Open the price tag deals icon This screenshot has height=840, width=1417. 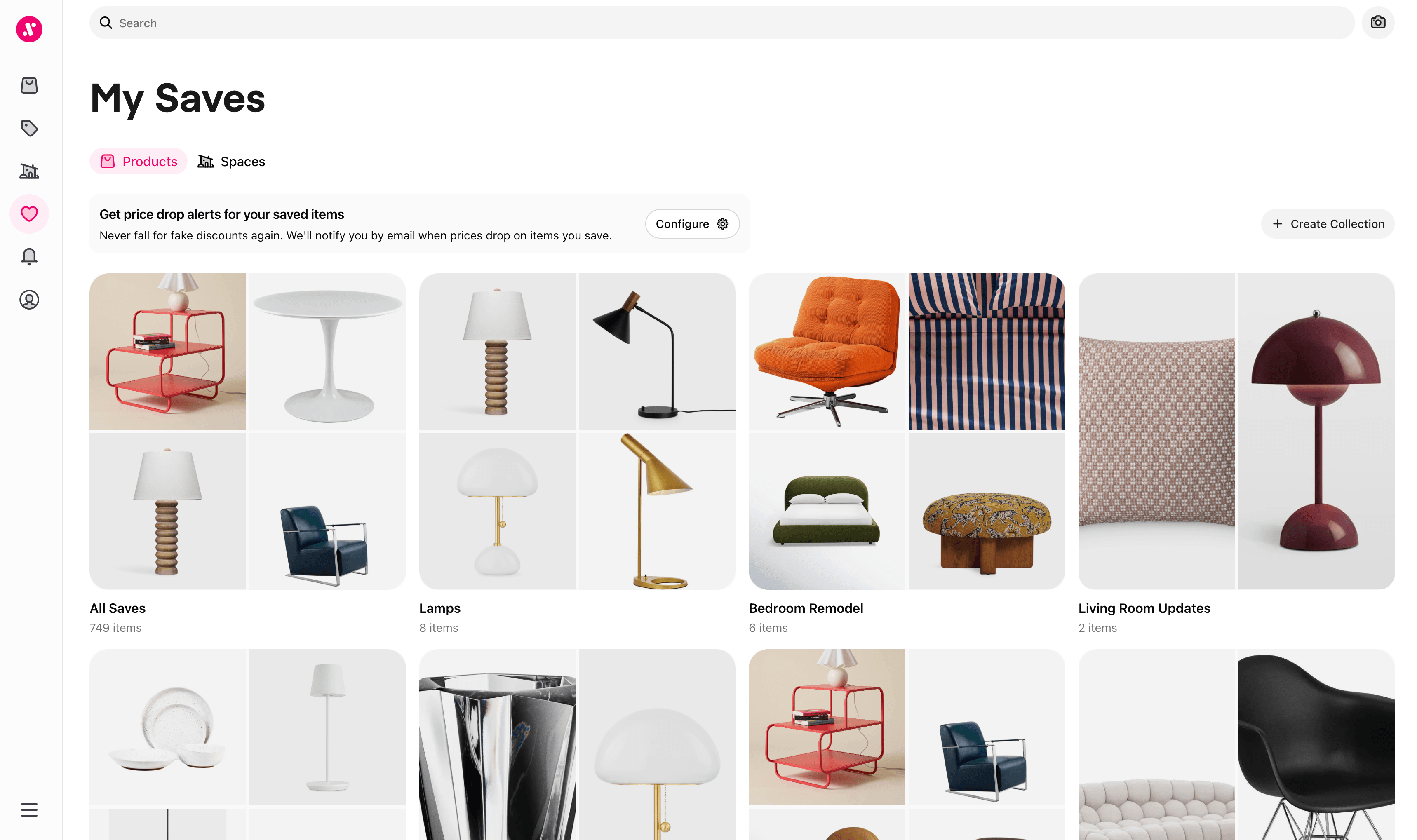click(29, 129)
